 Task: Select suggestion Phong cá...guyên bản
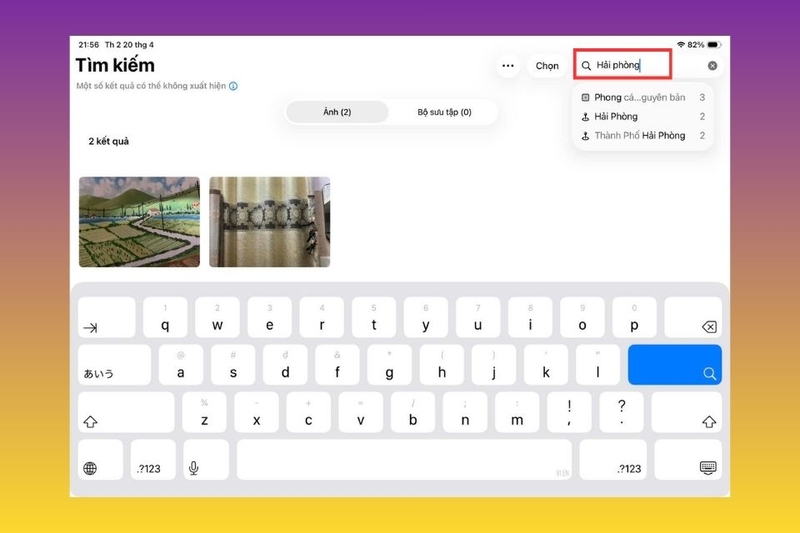[x=643, y=97]
